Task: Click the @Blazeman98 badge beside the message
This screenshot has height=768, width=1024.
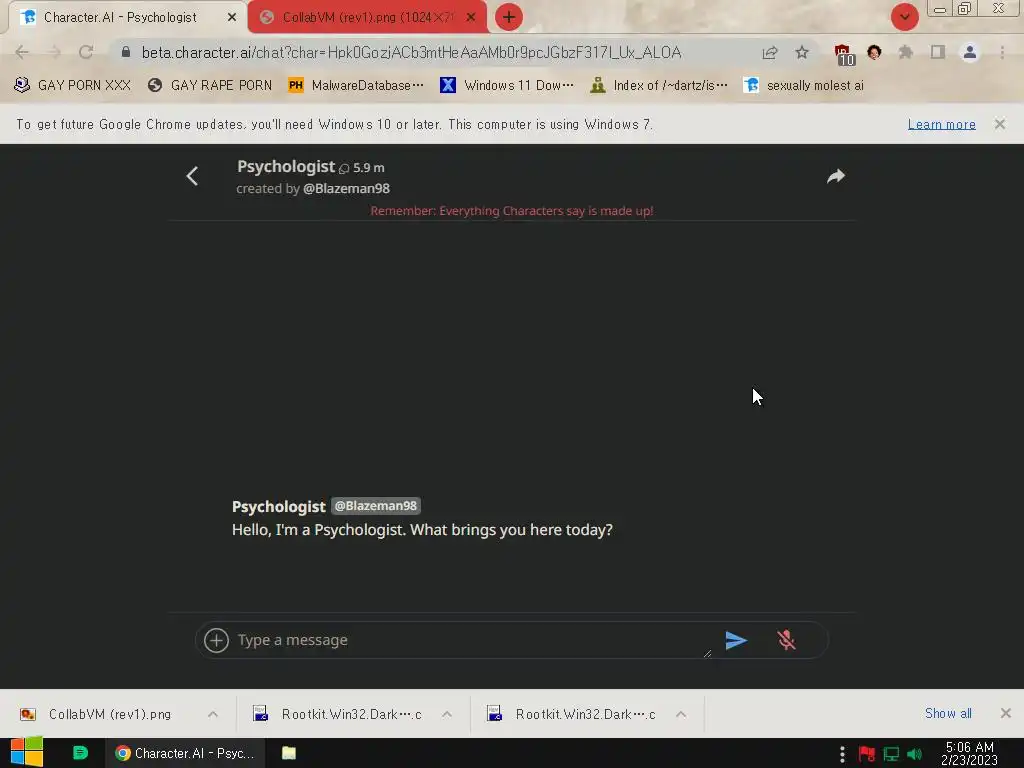Action: (376, 506)
